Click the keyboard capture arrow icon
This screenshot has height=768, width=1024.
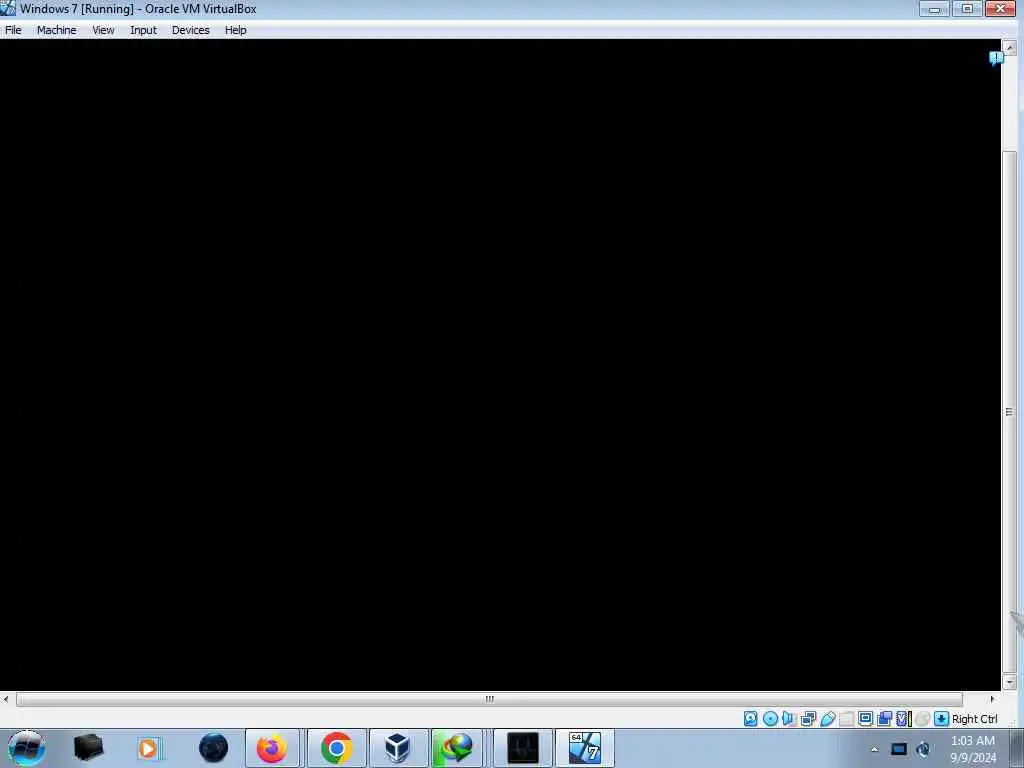pos(941,719)
